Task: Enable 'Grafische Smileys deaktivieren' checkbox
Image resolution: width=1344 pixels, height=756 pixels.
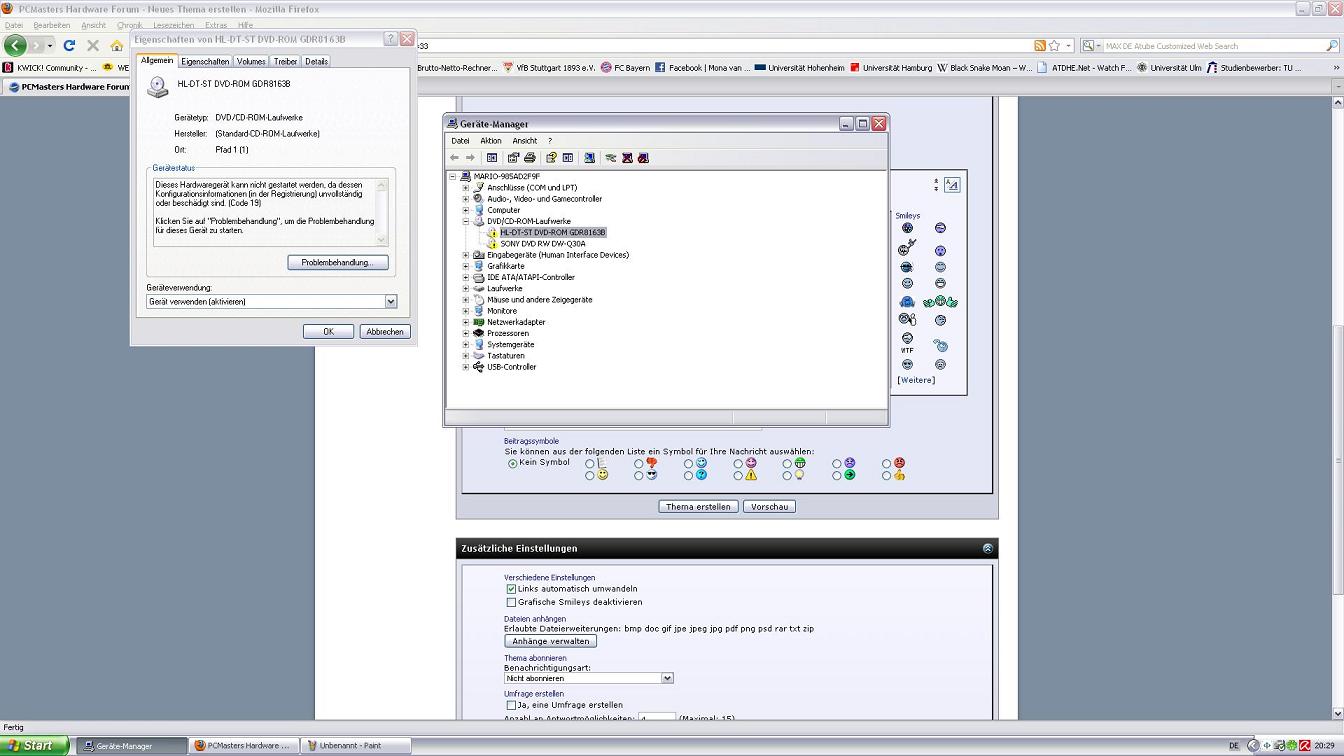Action: click(x=511, y=602)
